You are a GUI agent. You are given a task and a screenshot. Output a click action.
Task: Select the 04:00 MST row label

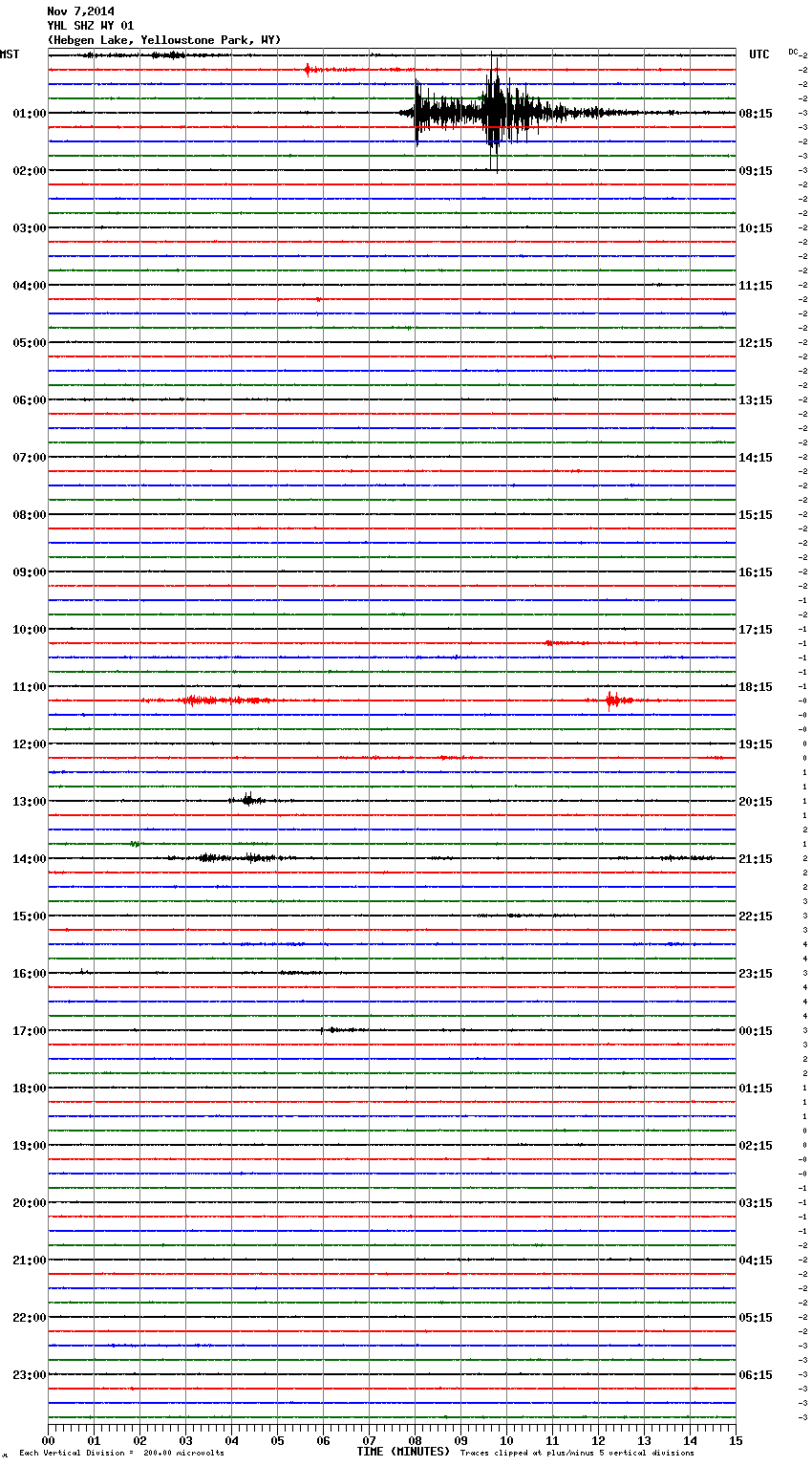coord(30,286)
